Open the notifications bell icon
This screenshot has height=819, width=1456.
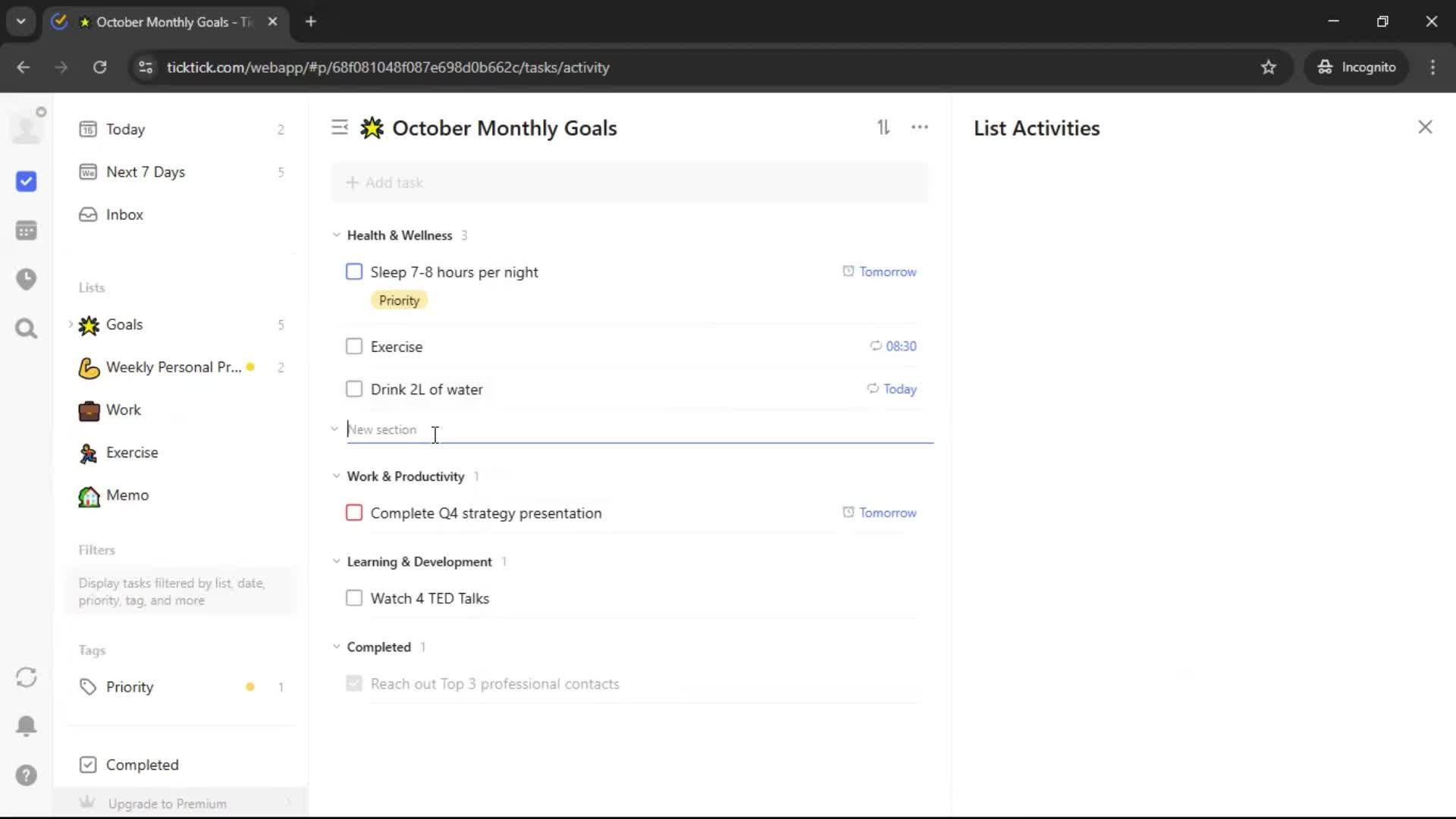point(27,726)
